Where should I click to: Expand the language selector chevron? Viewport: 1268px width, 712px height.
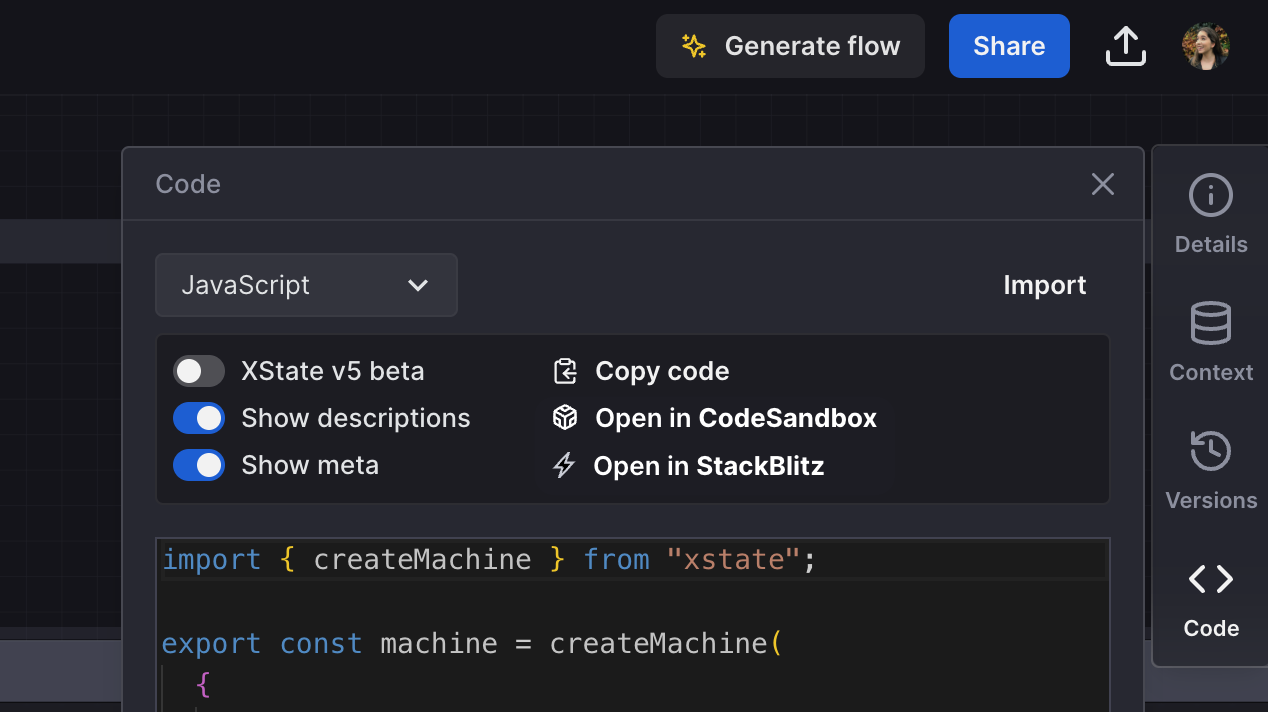coord(418,285)
